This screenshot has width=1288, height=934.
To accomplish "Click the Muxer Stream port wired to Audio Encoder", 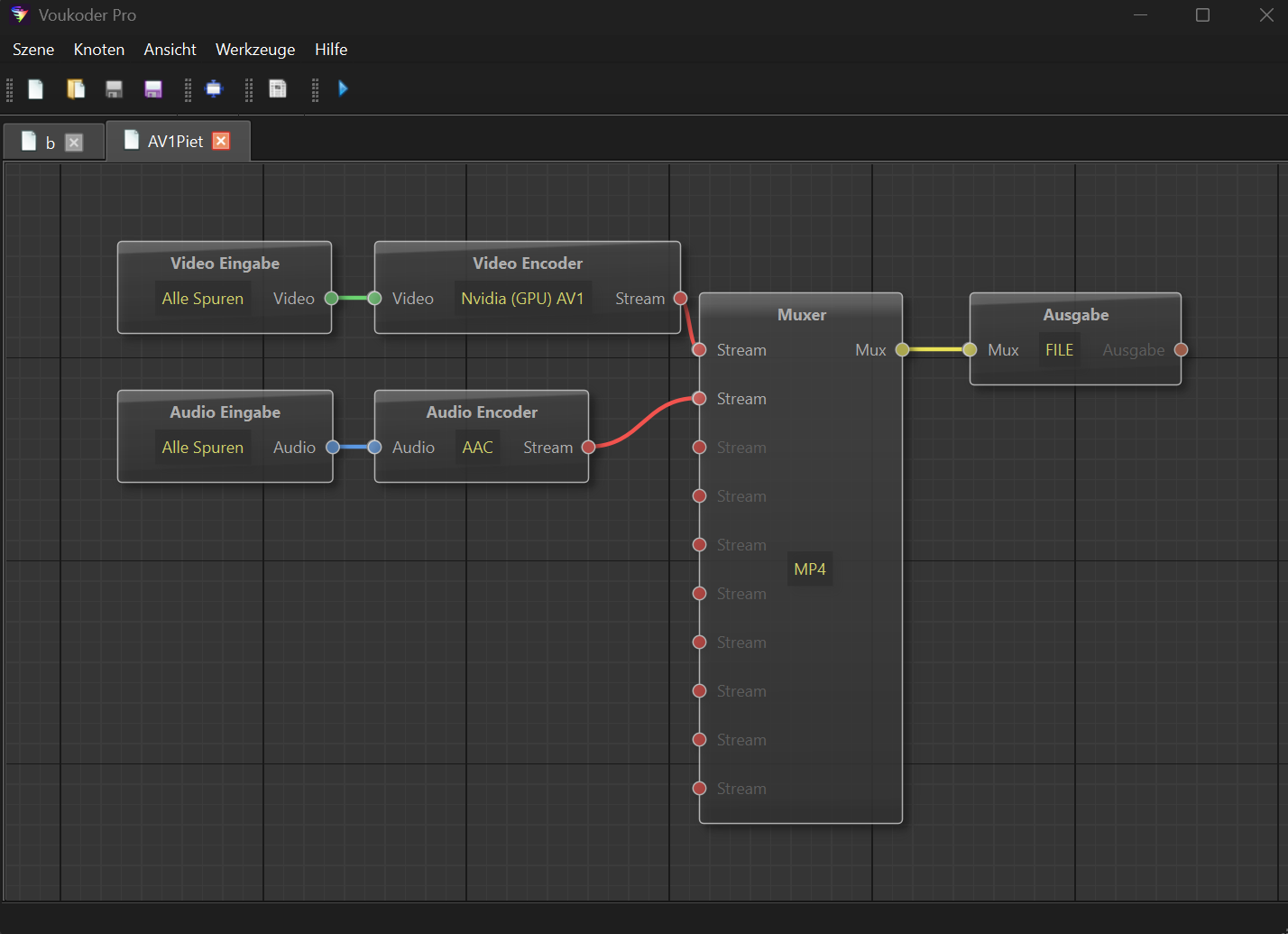I will coord(699,399).
